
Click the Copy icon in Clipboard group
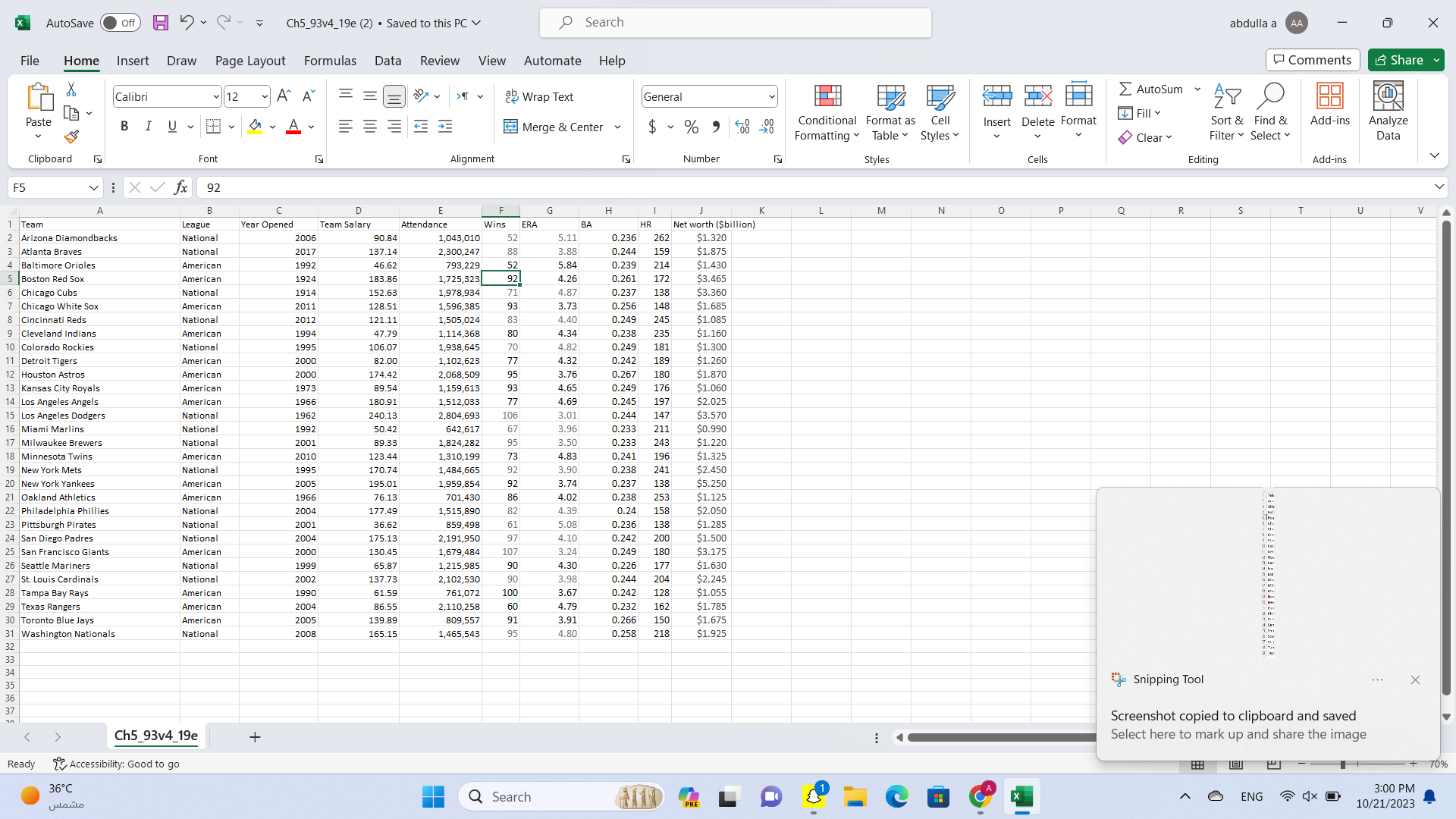[x=71, y=113]
